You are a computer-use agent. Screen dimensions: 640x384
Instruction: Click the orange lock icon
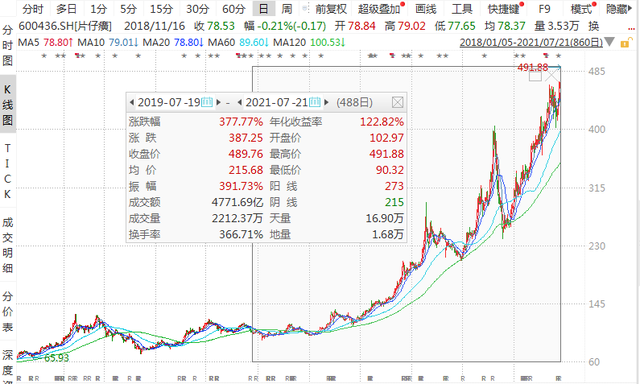pyautogui.click(x=625, y=42)
